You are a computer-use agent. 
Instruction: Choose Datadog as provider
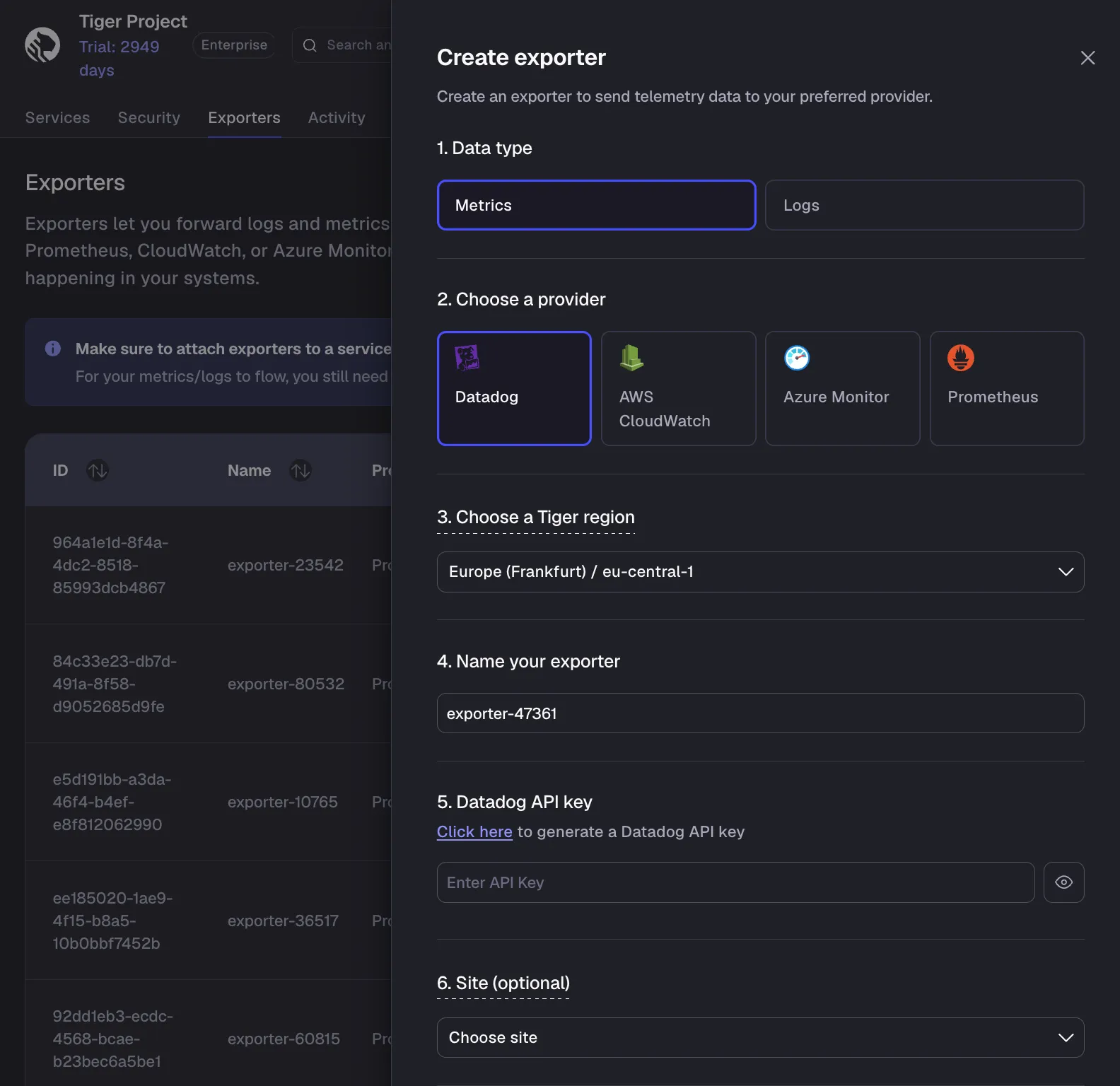[514, 388]
